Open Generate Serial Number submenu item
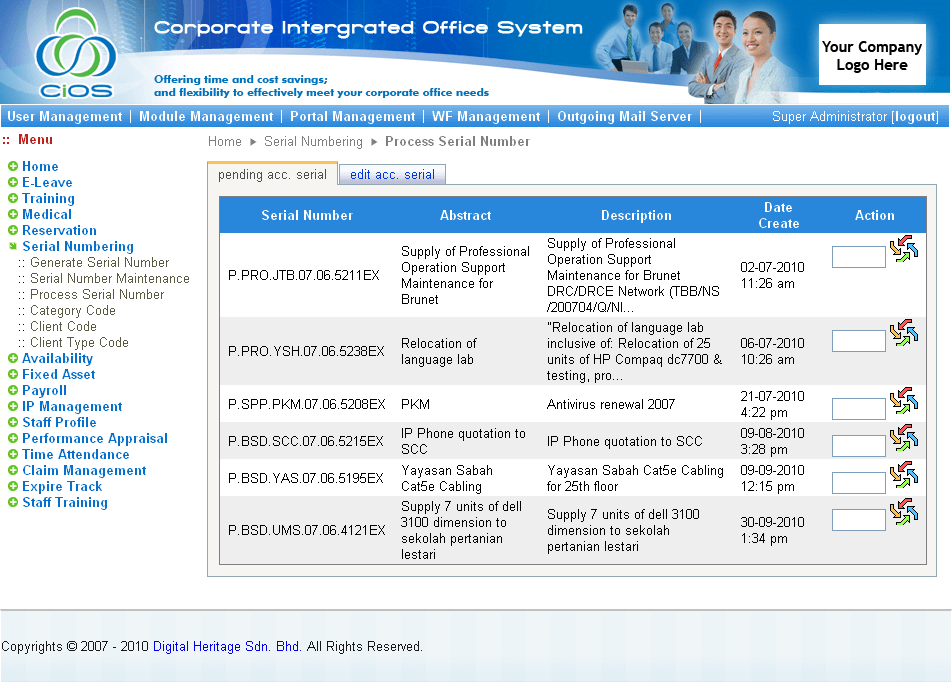 point(99,263)
